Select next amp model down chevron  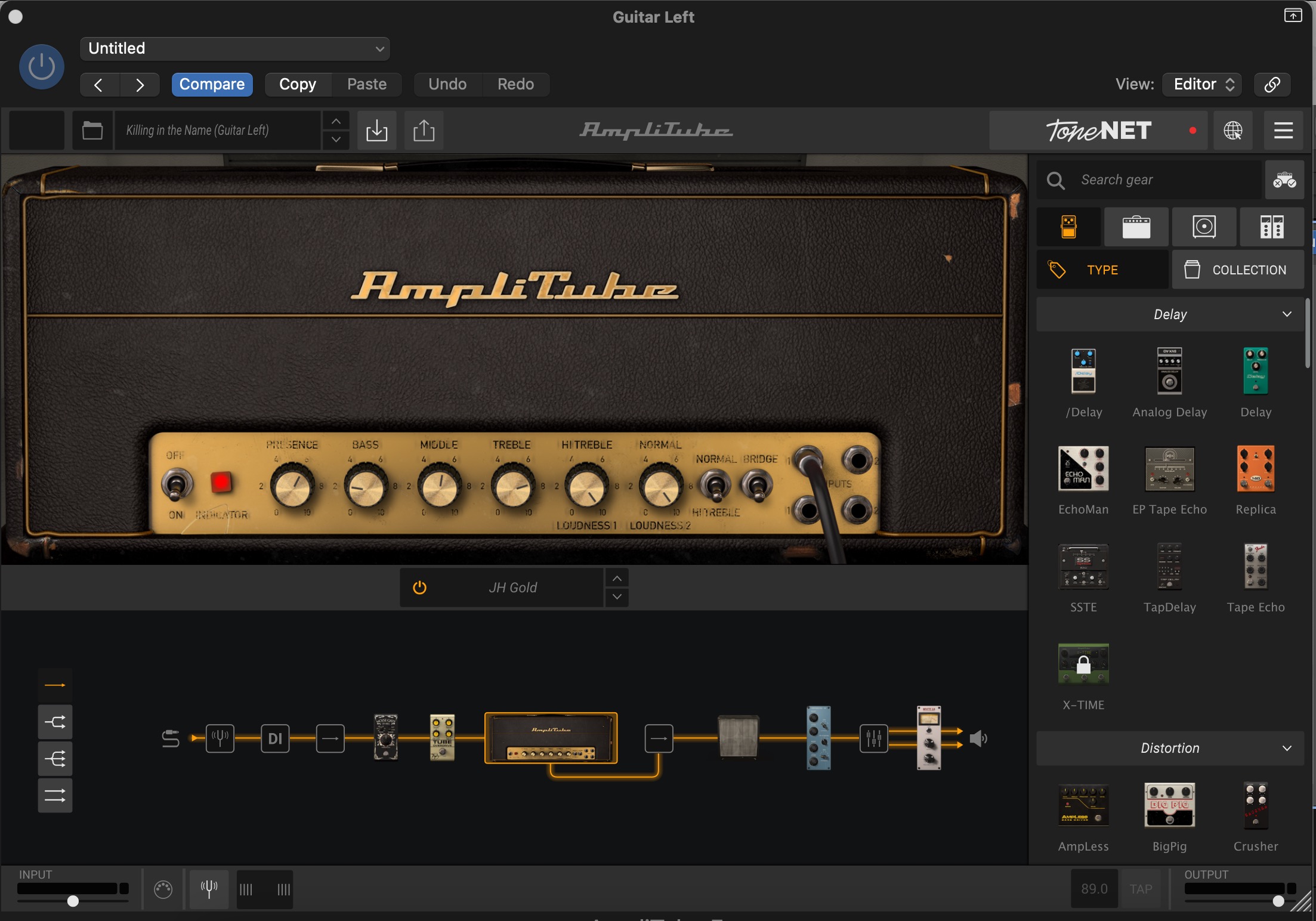pos(617,597)
